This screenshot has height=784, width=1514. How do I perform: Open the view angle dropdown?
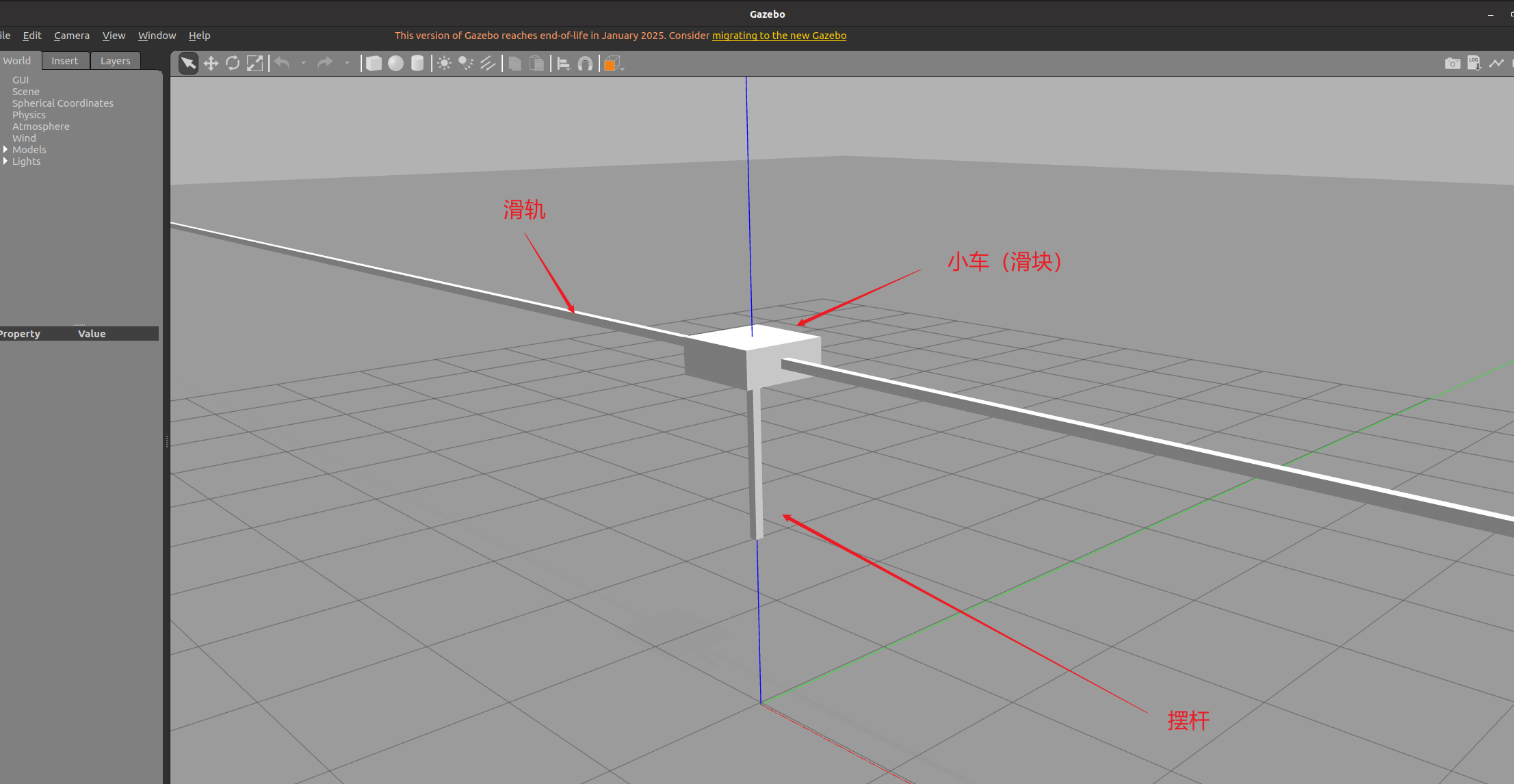[x=613, y=64]
